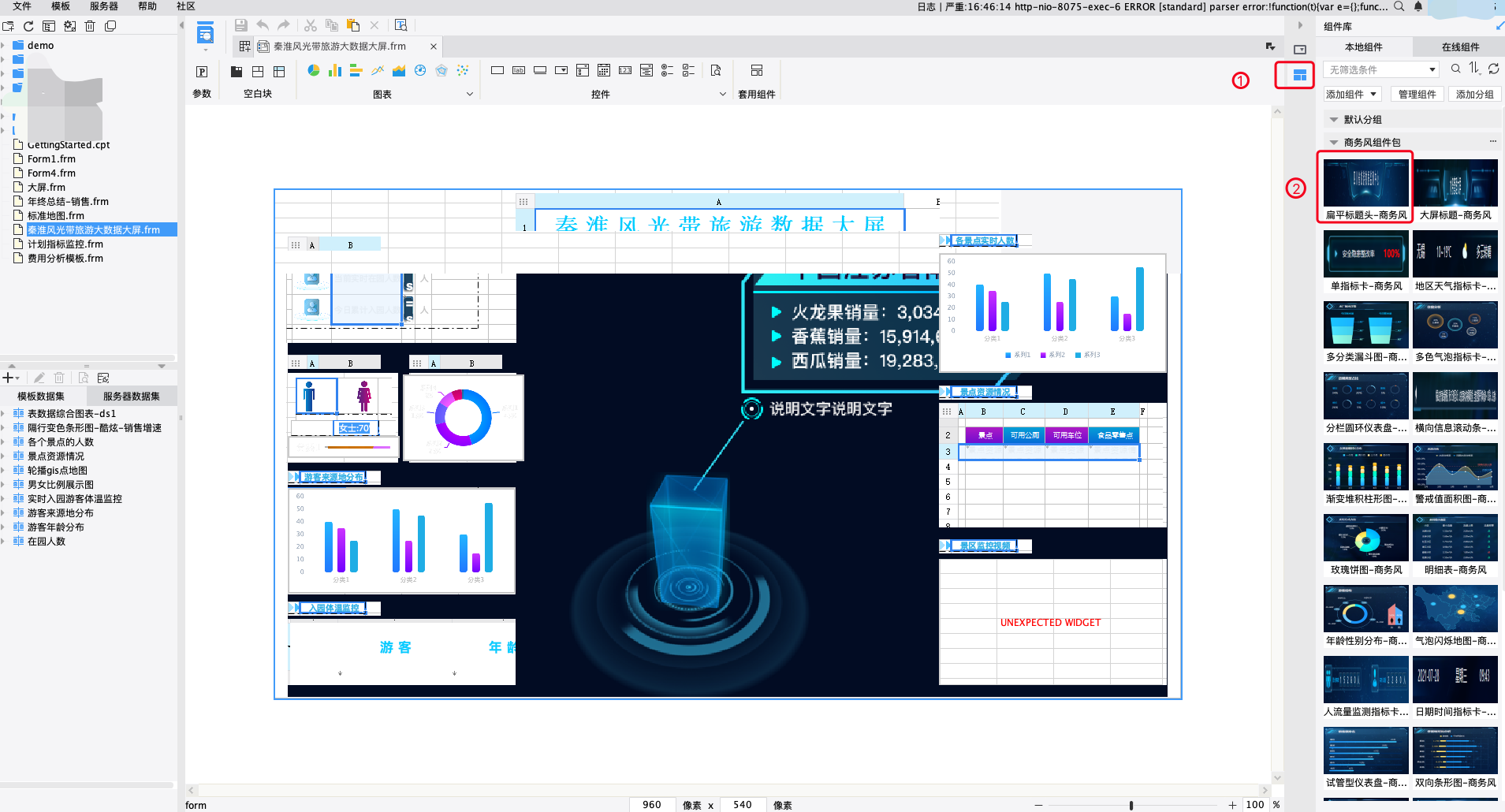Expand the chart types dropdown arrow
This screenshot has width=1505, height=812.
tap(470, 95)
